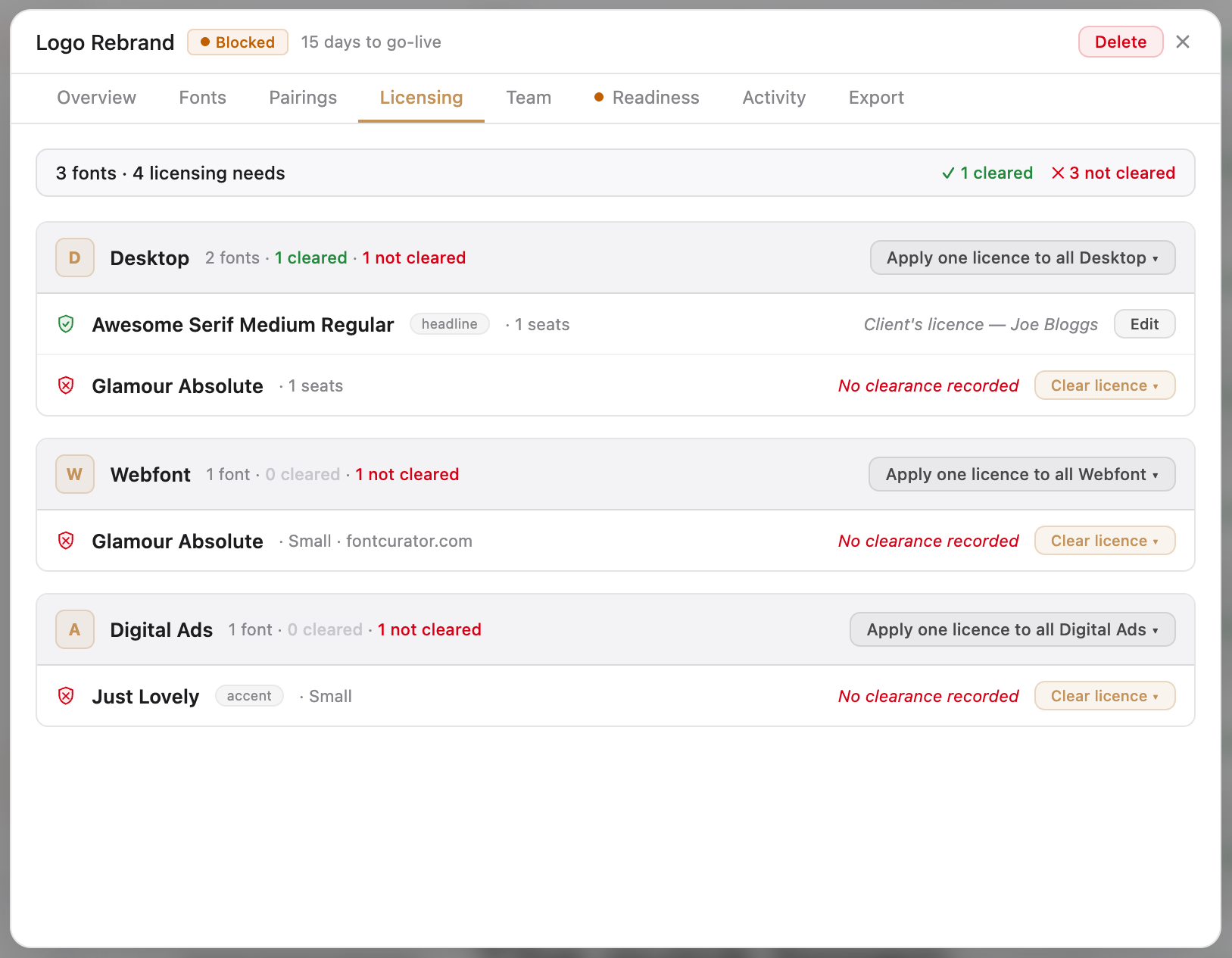
Task: Open the Export tab
Action: pyautogui.click(x=876, y=98)
